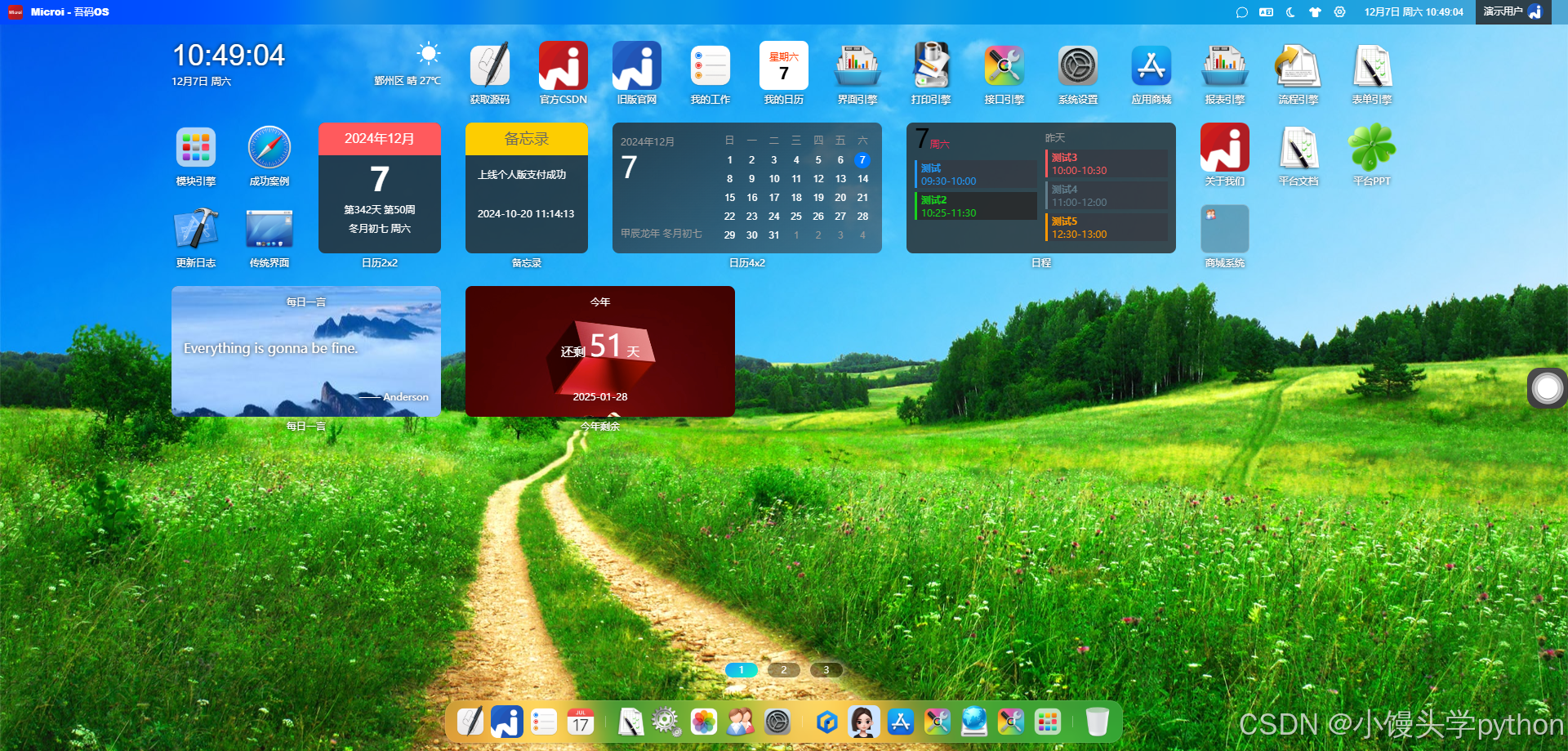Select December 25 in the 日历4x2 widget
This screenshot has height=751, width=1568.
coord(796,217)
